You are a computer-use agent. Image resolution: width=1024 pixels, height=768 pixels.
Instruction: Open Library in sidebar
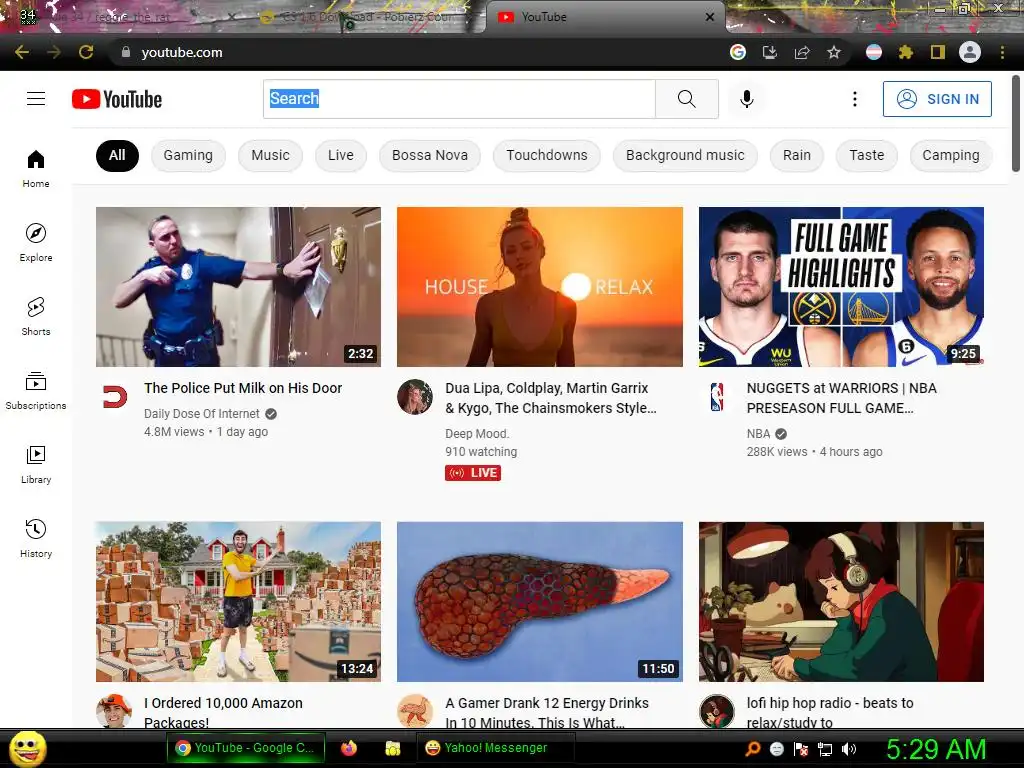click(x=36, y=464)
